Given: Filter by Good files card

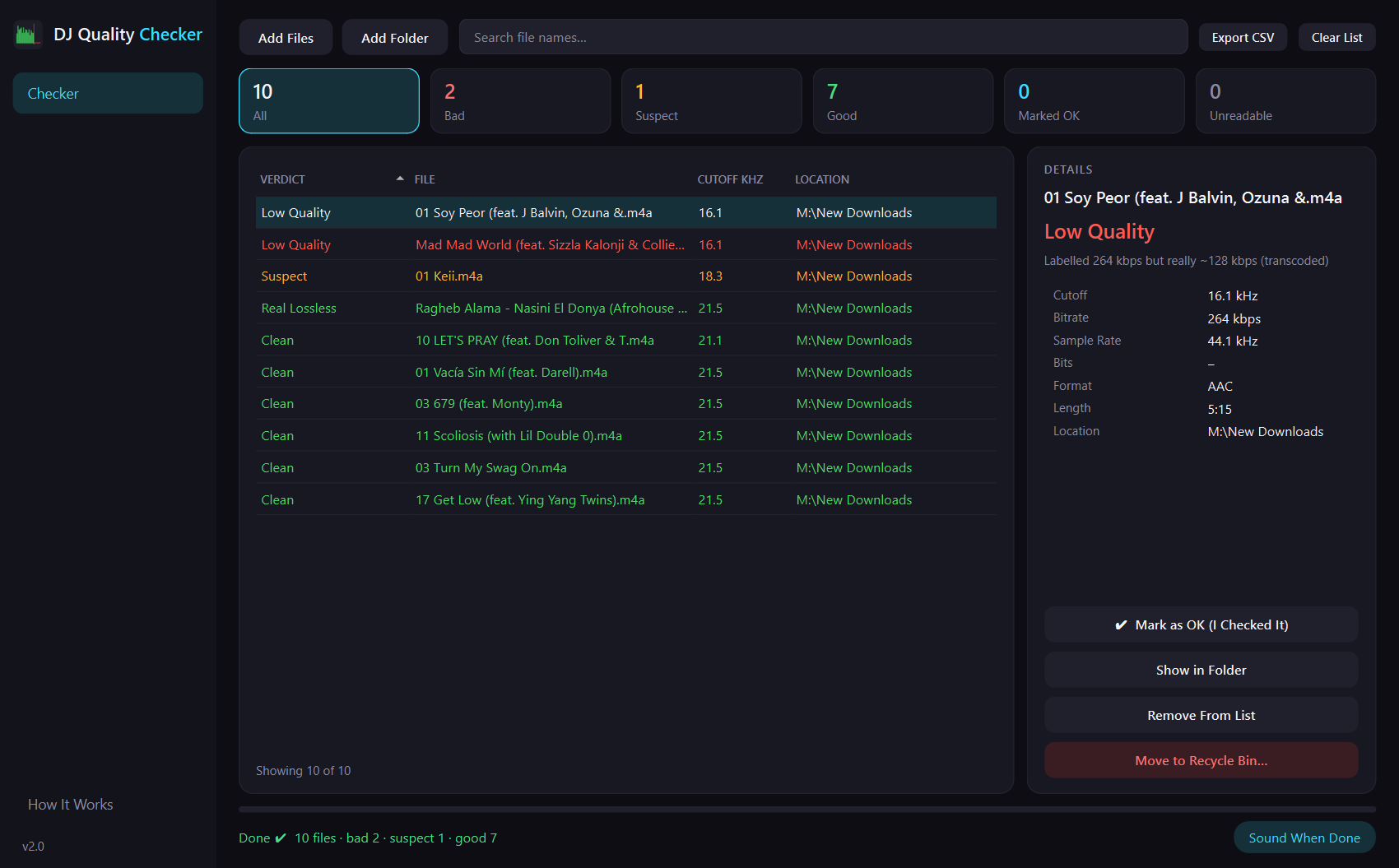Looking at the screenshot, I should point(903,100).
